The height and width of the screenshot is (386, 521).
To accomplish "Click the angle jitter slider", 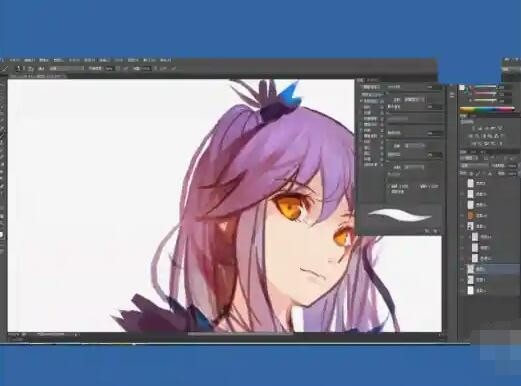I will coord(415,138).
